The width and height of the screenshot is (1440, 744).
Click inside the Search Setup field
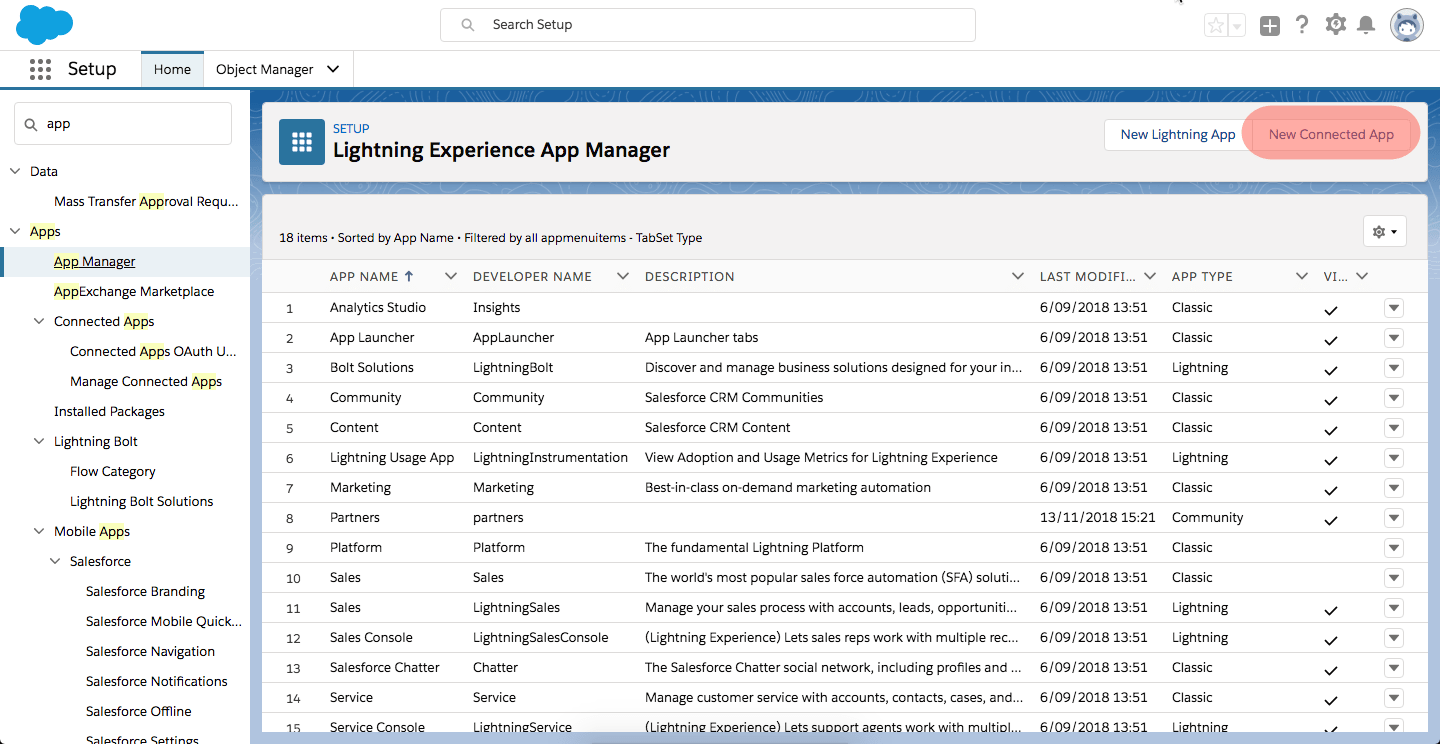(707, 24)
